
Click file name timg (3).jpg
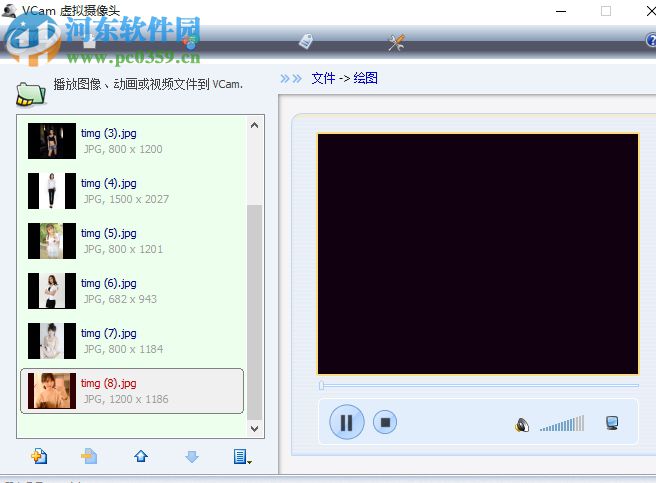coord(109,134)
